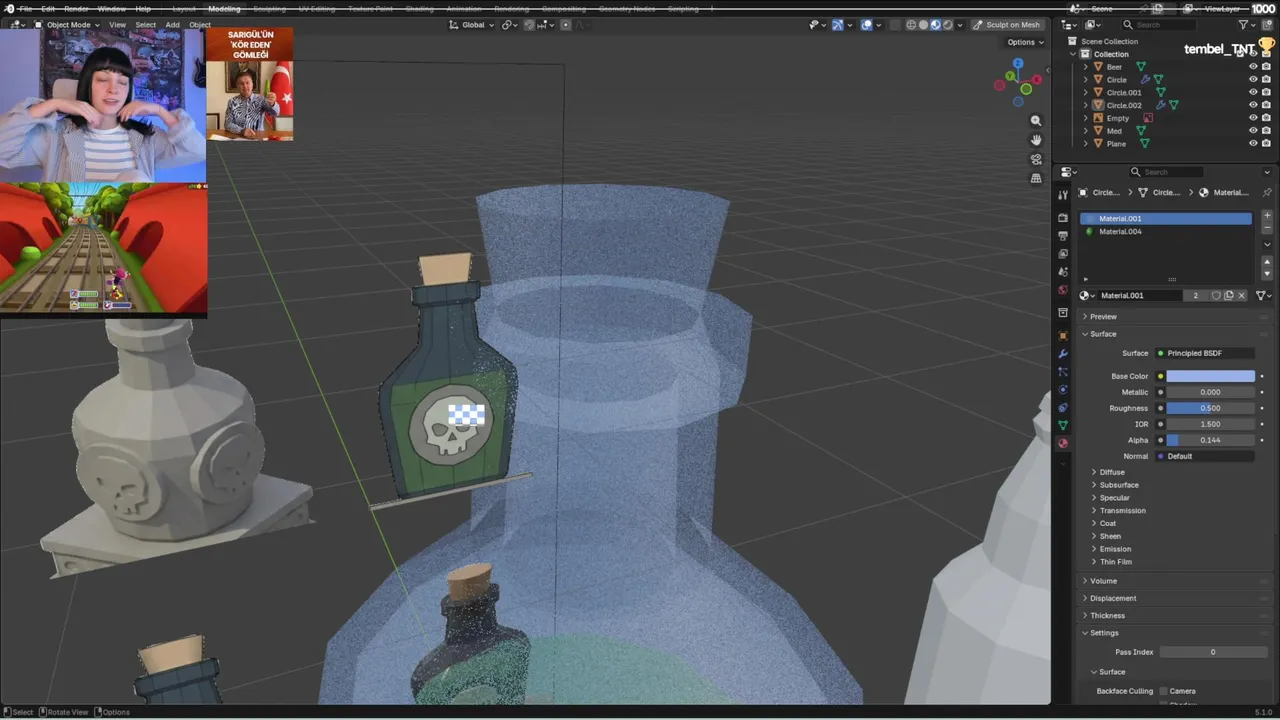Disable Med object in renders camera icon
This screenshot has height=720, width=1280.
click(1266, 131)
